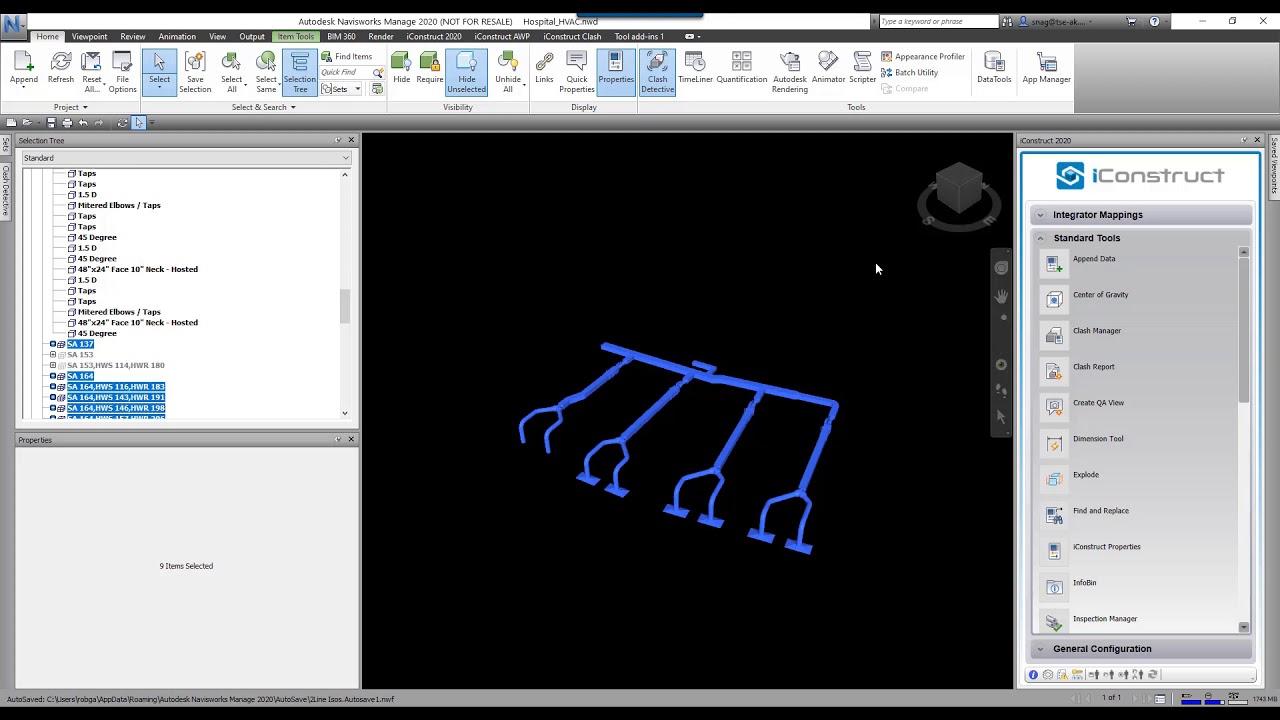
Task: Select Mitered Elbows / Taps first row
Action: click(x=119, y=205)
